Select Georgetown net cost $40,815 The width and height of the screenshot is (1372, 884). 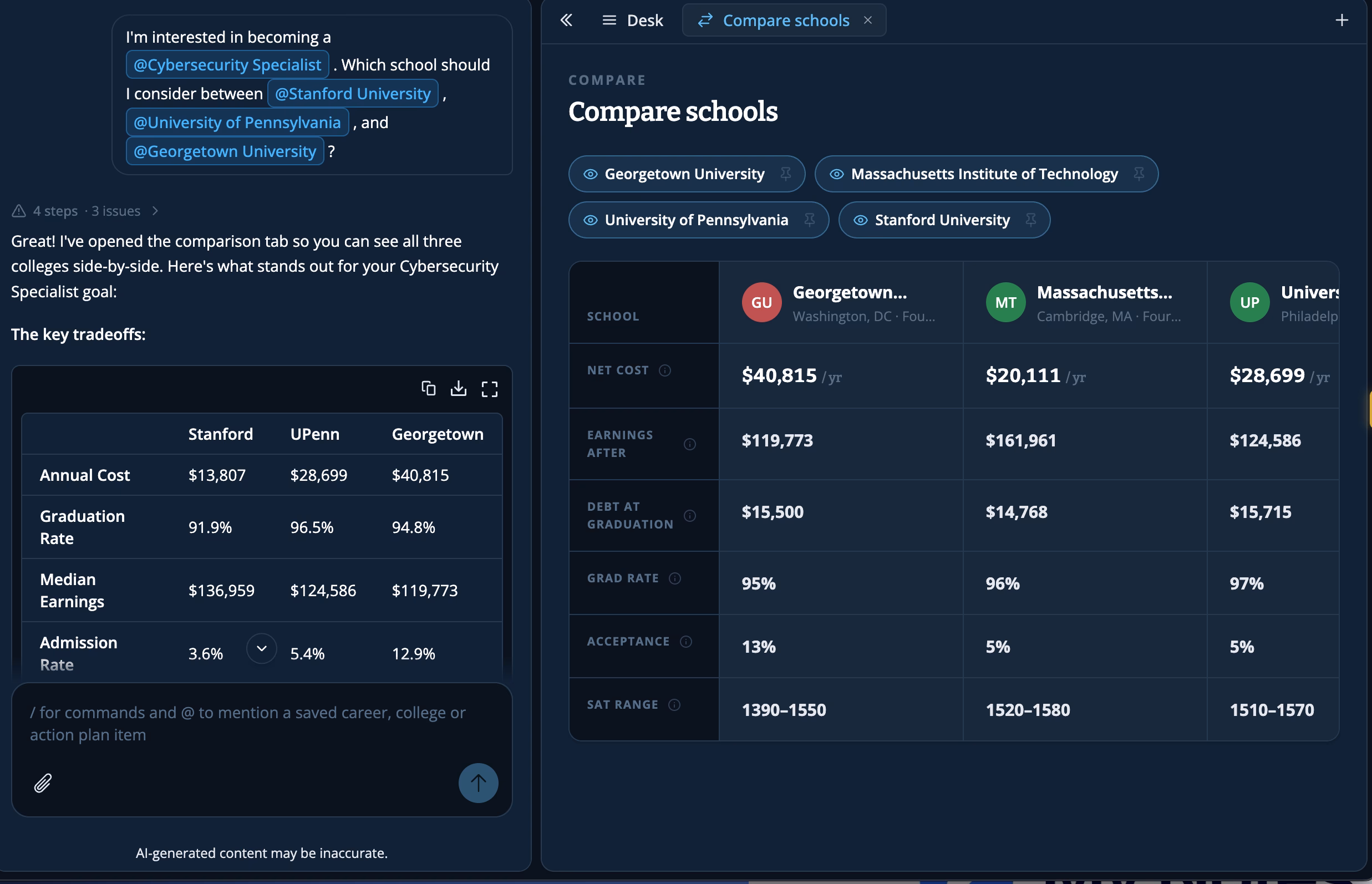[779, 375]
